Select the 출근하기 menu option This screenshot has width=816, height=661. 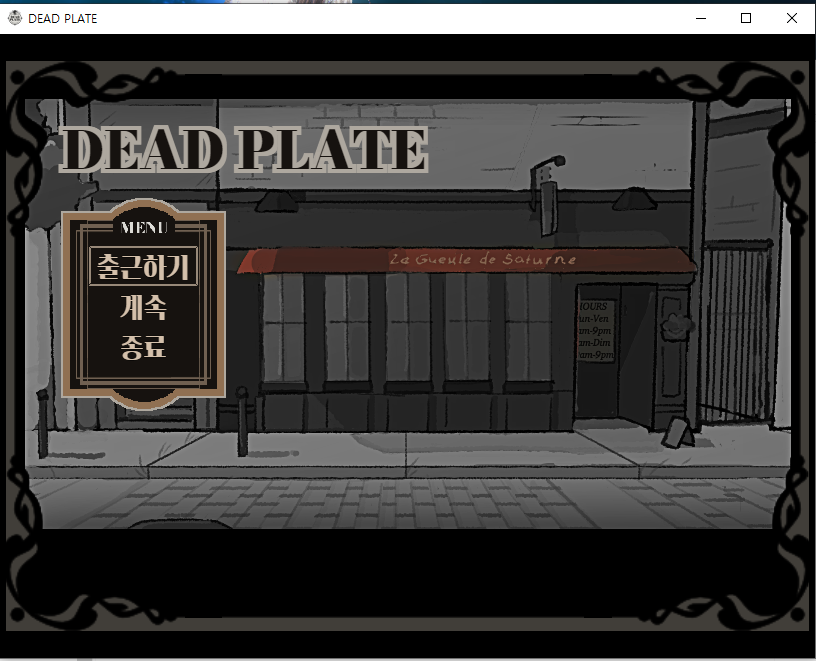143,266
